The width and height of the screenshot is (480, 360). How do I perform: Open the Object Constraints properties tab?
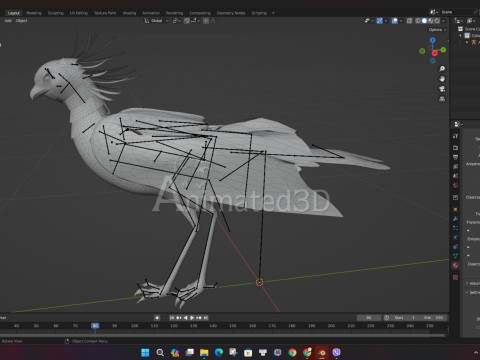pyautogui.click(x=455, y=247)
